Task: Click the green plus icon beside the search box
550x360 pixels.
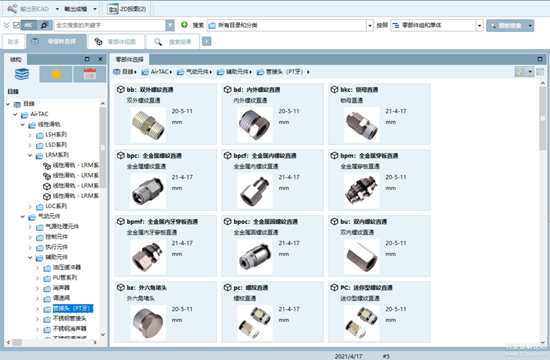Action: (184, 25)
